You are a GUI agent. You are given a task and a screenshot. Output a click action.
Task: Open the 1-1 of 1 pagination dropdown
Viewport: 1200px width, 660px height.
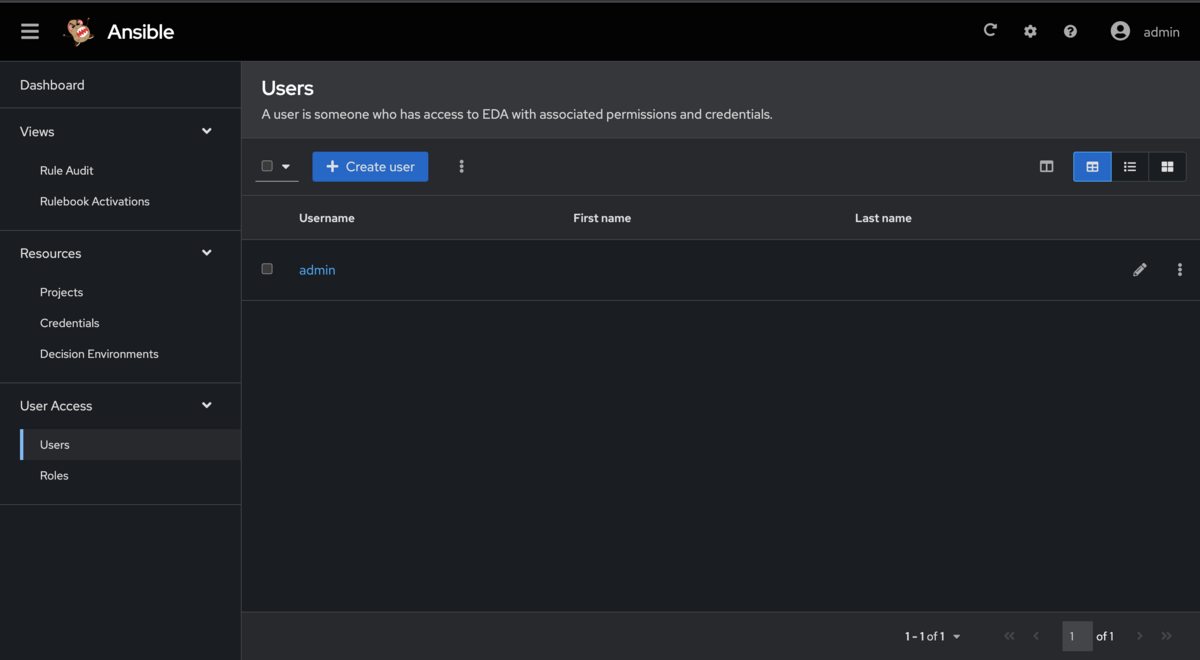[x=931, y=636]
